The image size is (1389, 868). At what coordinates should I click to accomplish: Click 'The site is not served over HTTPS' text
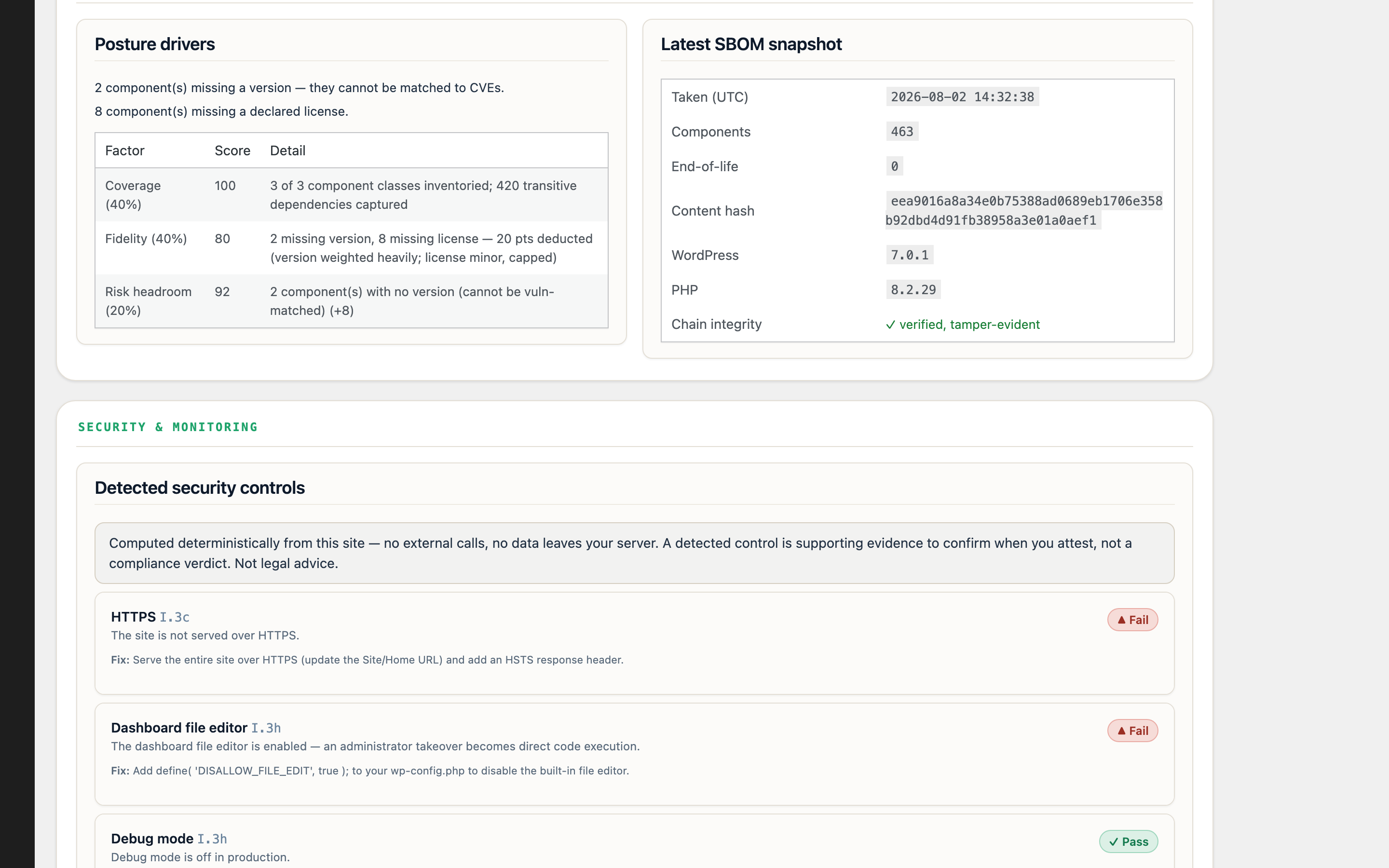point(205,636)
